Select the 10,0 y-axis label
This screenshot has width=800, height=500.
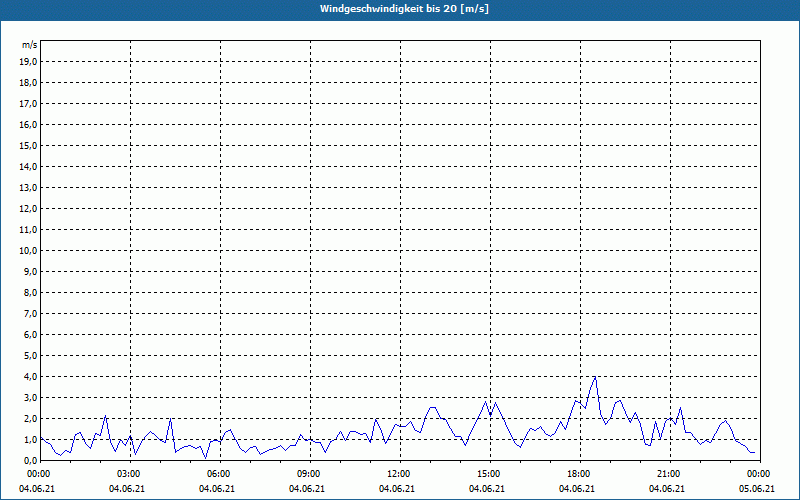pyautogui.click(x=29, y=250)
